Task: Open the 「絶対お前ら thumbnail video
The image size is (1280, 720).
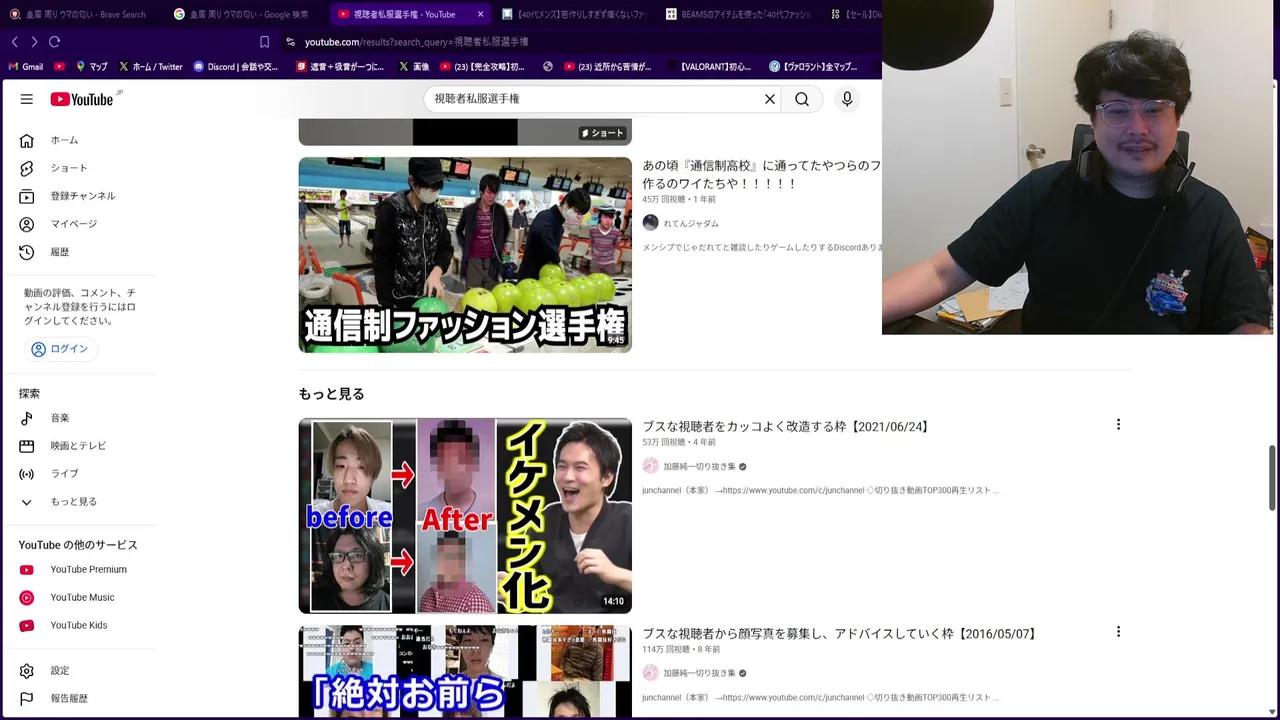Action: click(465, 671)
